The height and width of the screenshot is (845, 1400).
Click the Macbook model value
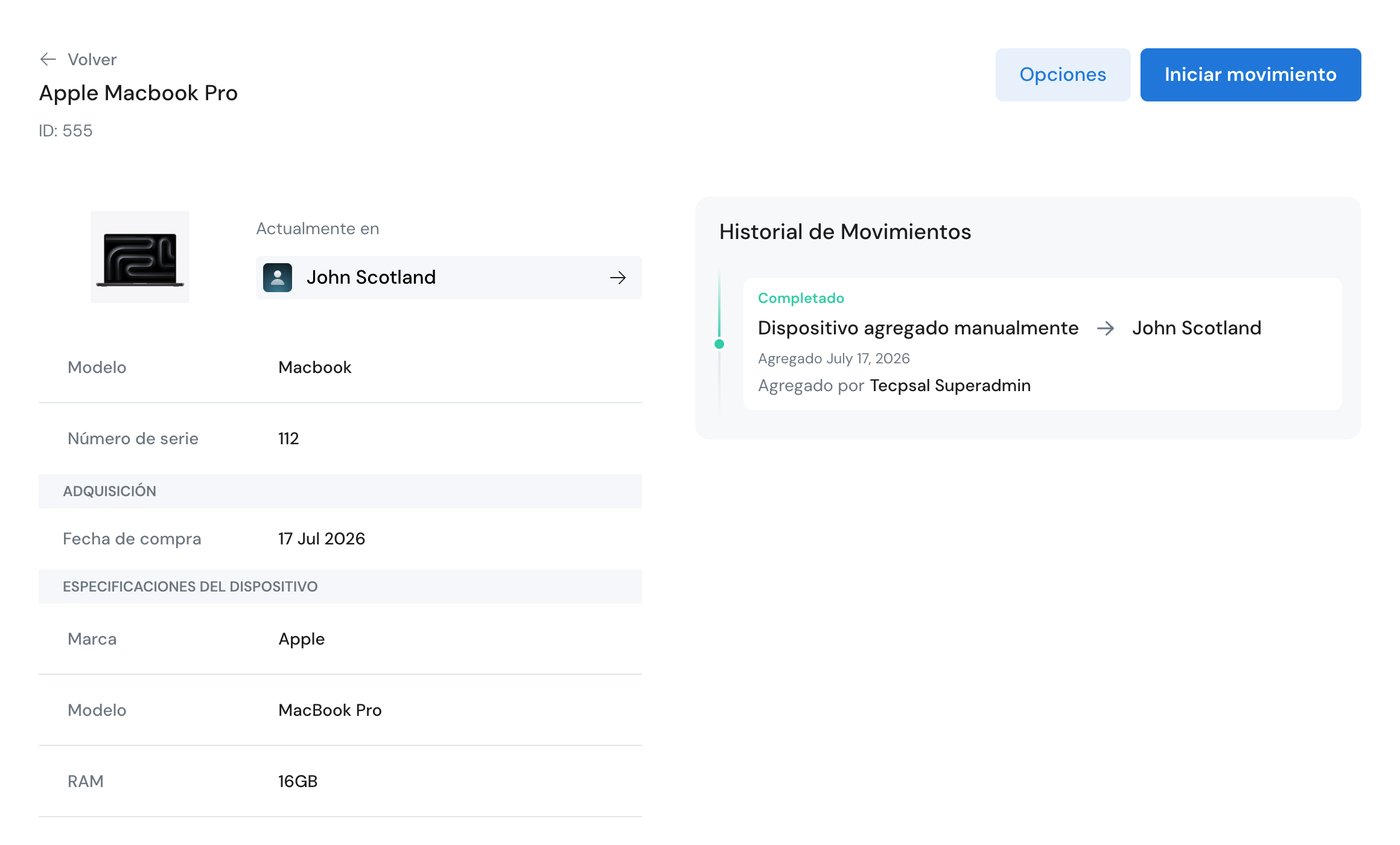[315, 367]
